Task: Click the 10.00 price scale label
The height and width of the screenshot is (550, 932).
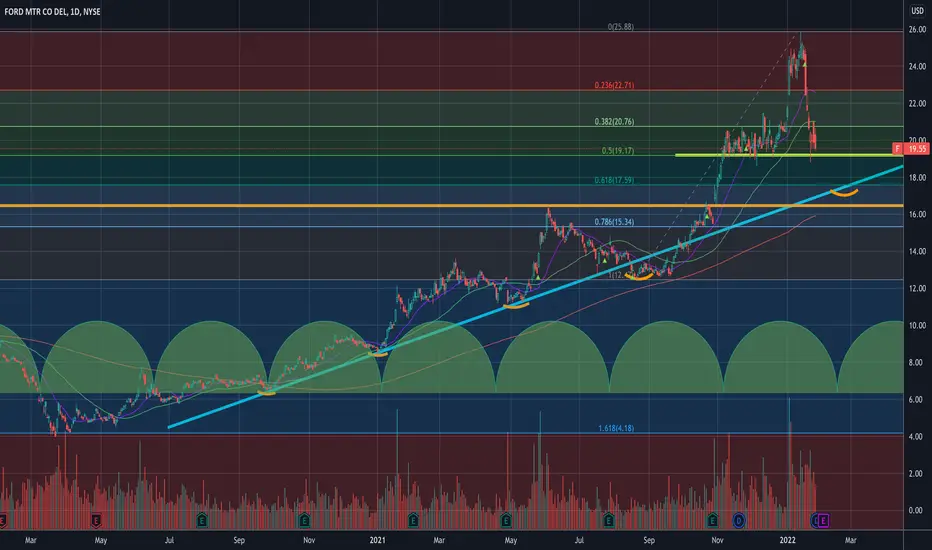Action: coord(917,325)
